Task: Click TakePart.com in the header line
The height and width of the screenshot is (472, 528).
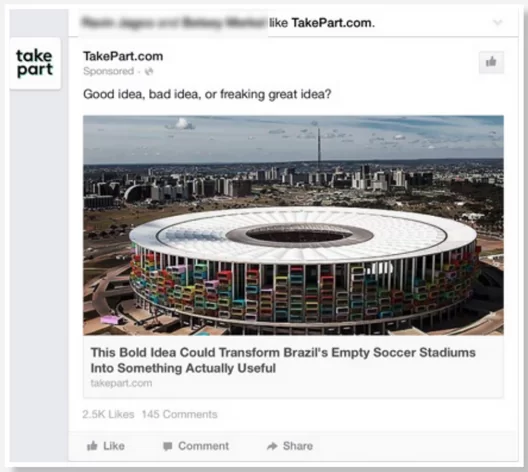Action: click(x=333, y=23)
